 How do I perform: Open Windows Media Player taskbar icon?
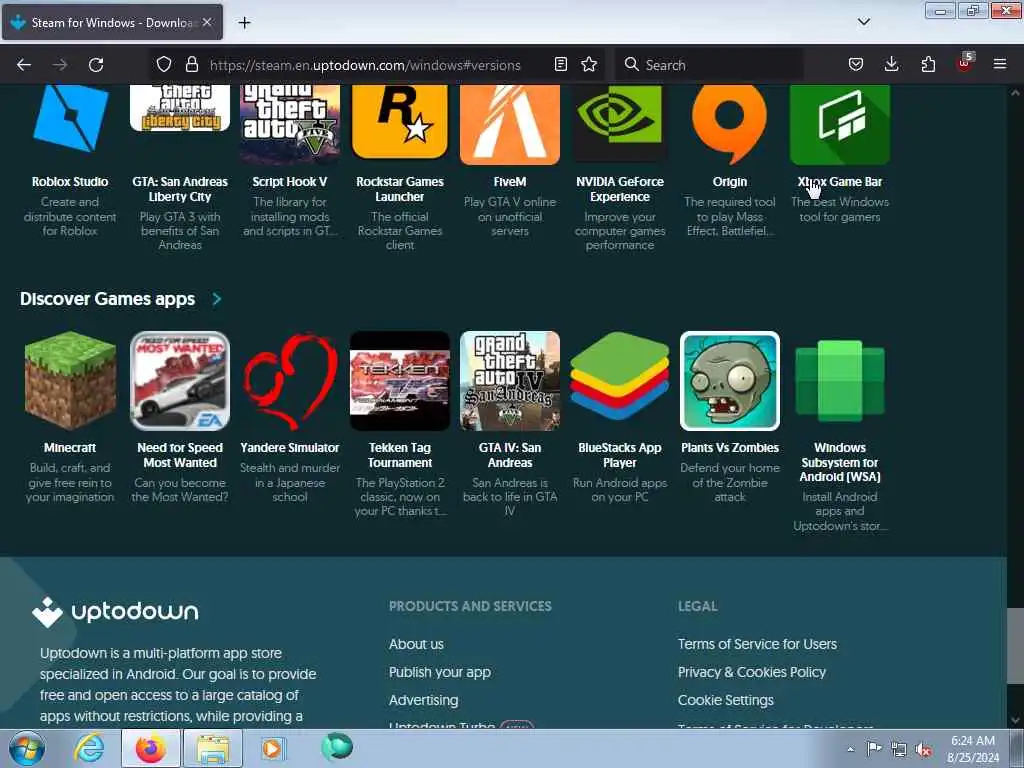pos(272,748)
